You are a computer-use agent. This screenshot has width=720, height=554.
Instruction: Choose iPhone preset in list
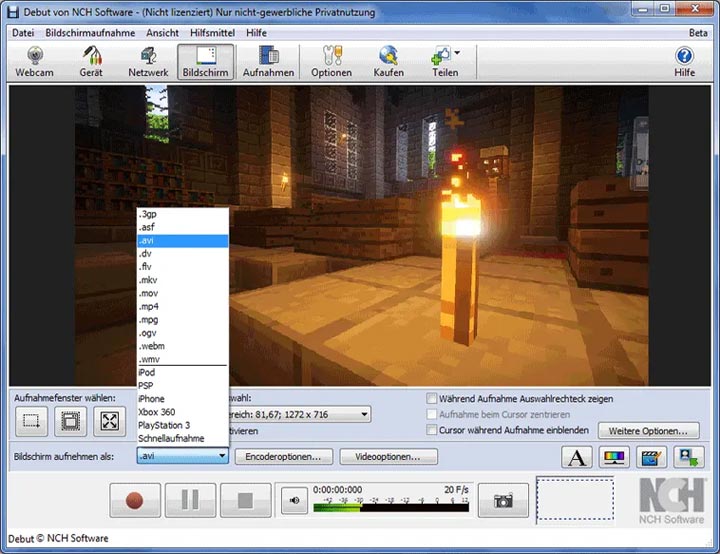coord(183,399)
